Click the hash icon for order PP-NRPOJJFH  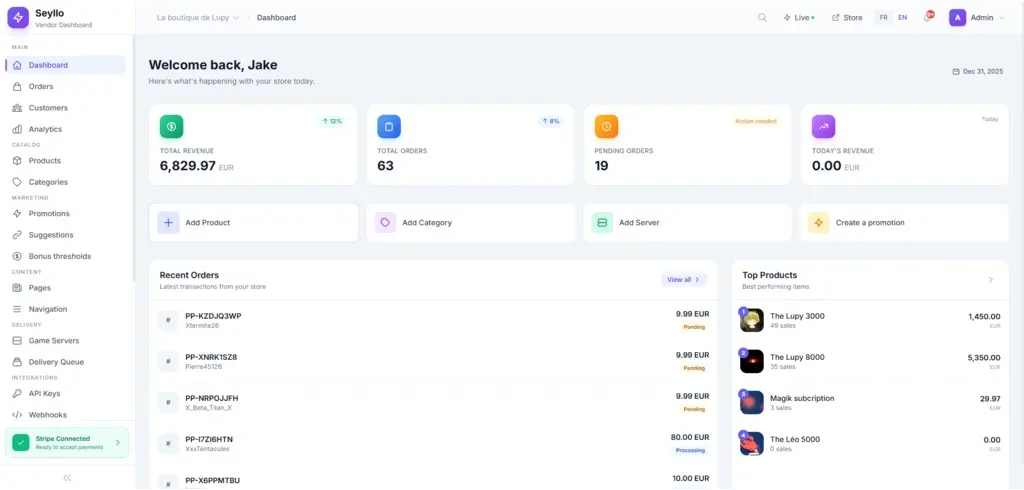pos(168,402)
